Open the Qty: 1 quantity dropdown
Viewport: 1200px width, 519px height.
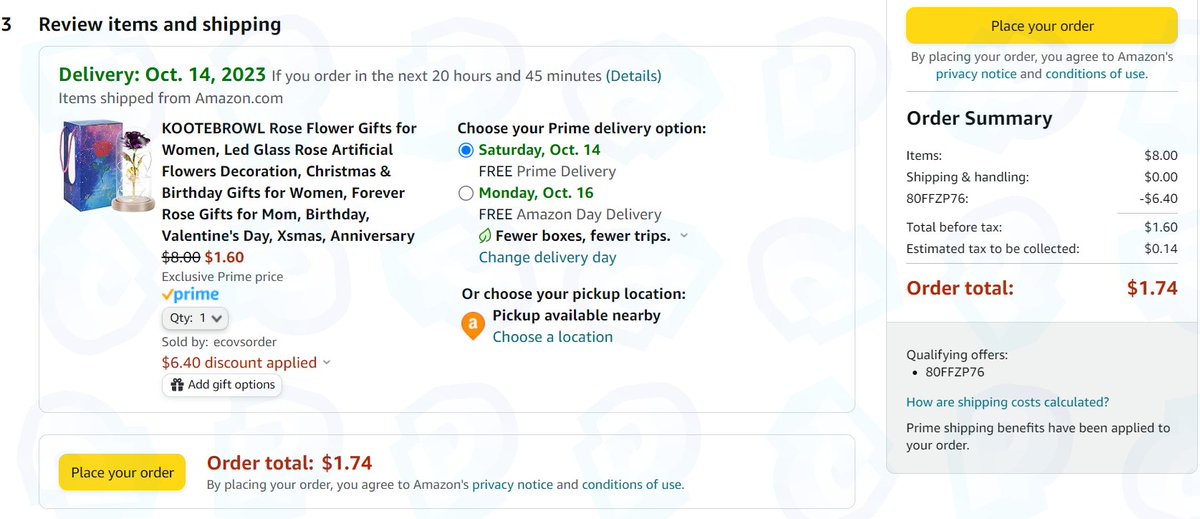tap(196, 318)
